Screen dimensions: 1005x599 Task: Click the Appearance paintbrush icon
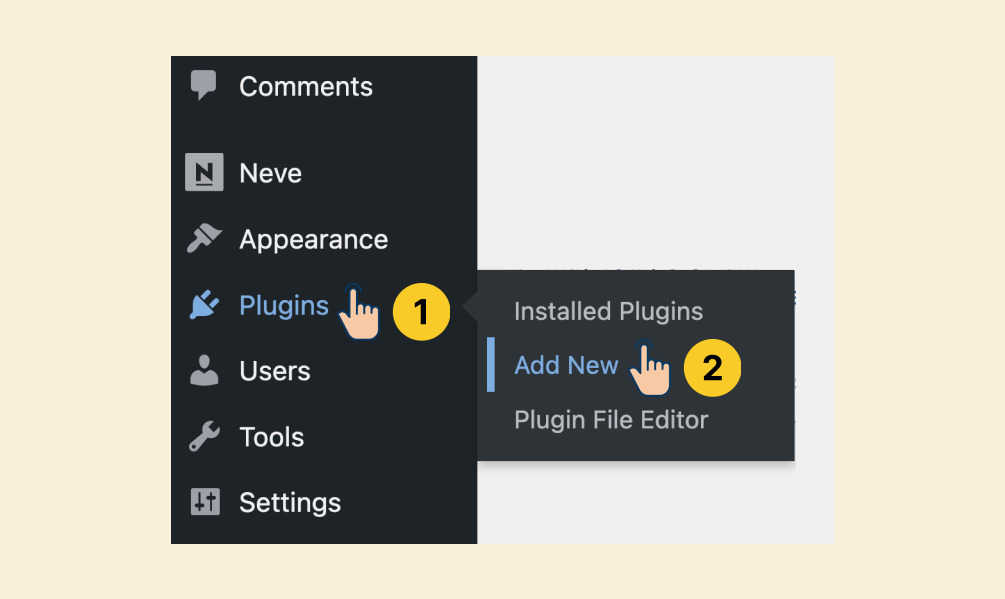[x=204, y=238]
